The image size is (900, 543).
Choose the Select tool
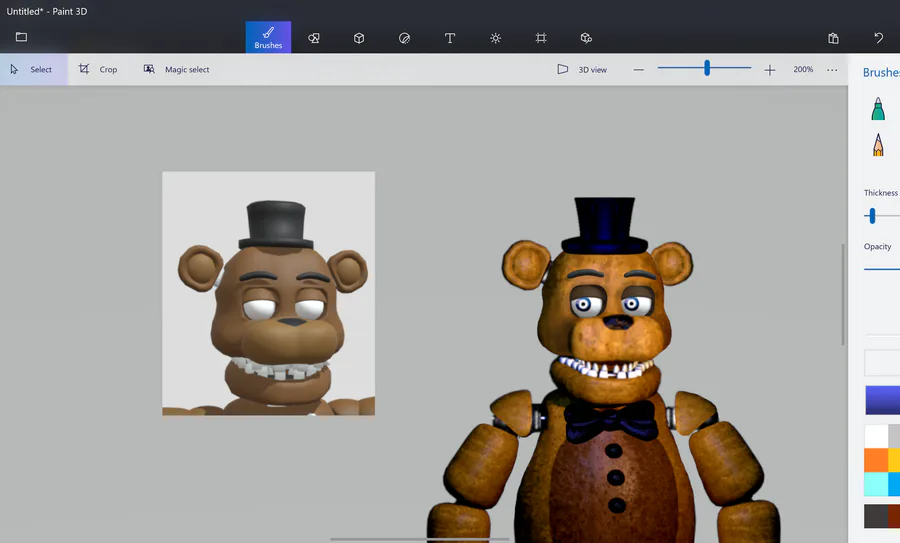(32, 69)
